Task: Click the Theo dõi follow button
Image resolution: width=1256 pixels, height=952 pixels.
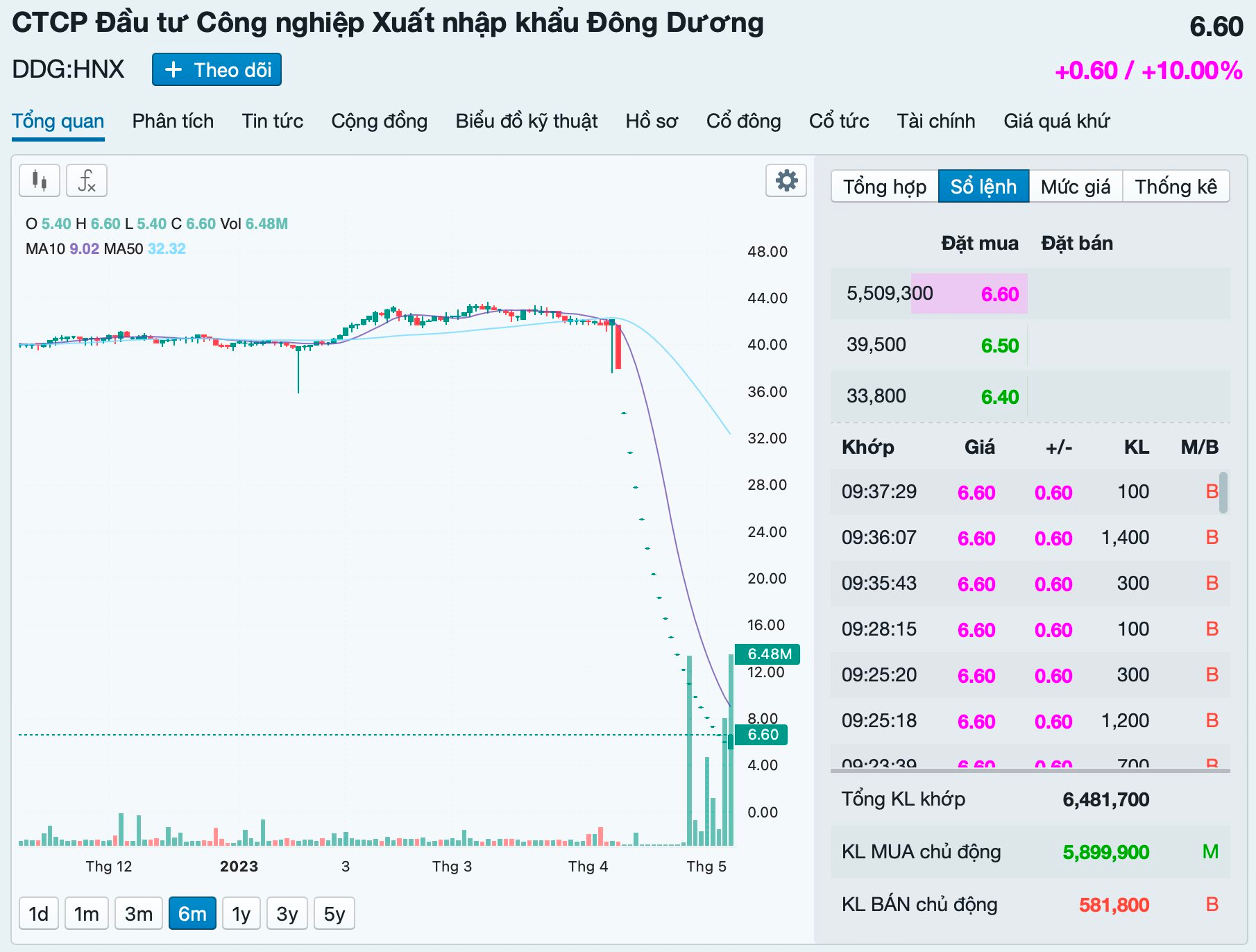Action: [x=217, y=70]
